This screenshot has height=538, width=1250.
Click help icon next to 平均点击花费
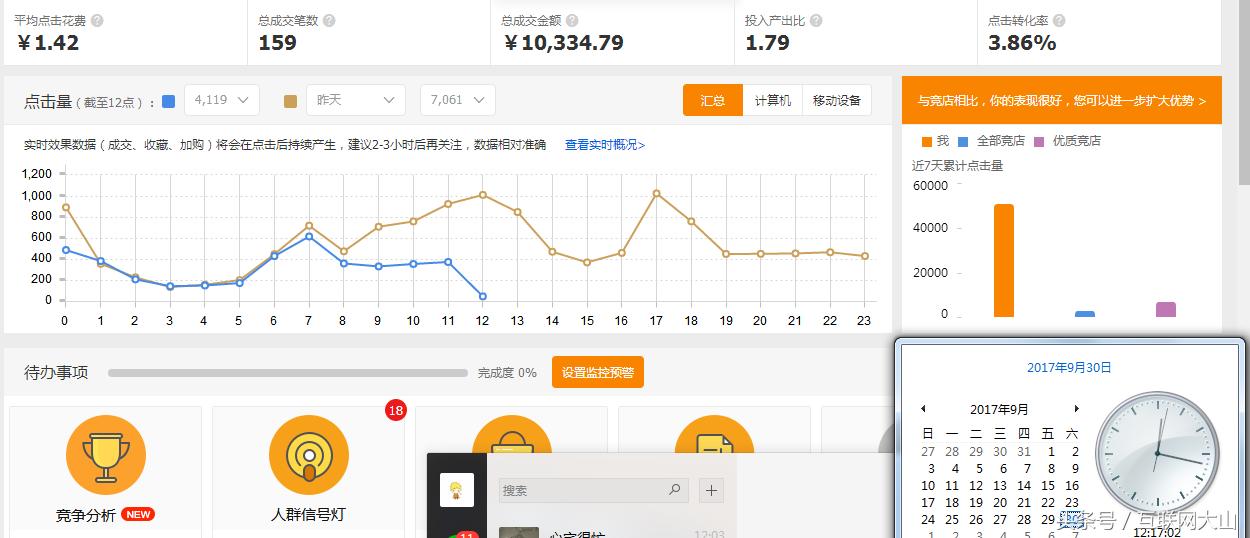click(x=97, y=20)
